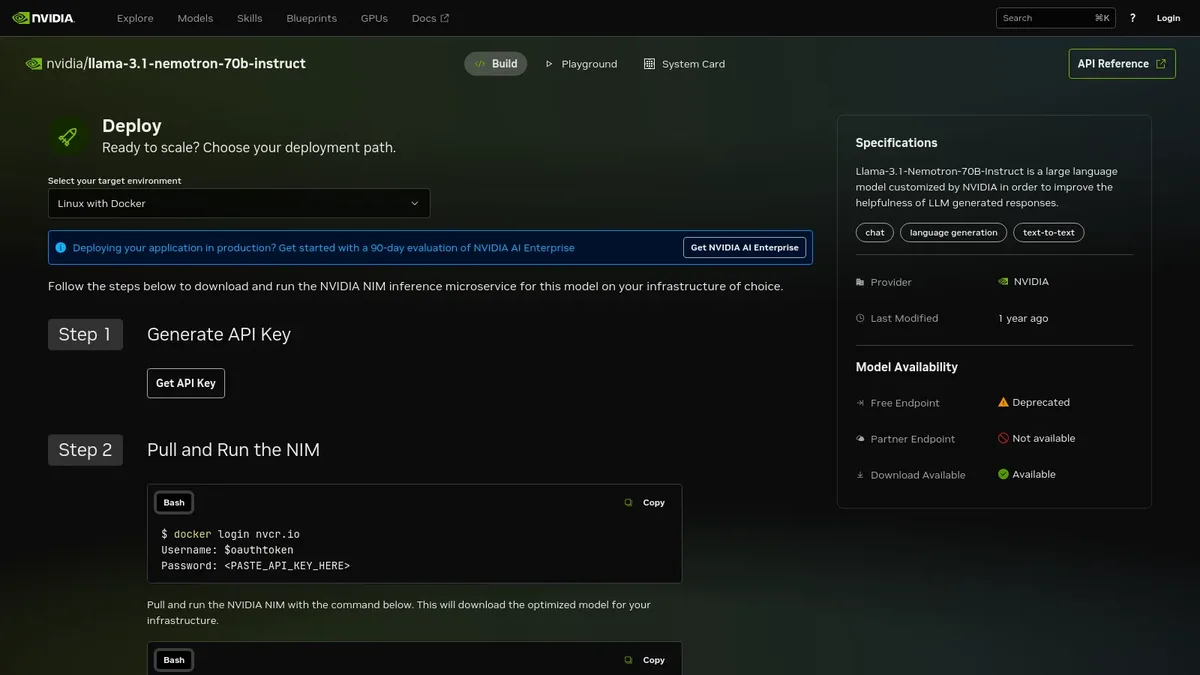Copy the second Bash code block
The image size is (1200, 675).
tap(645, 660)
